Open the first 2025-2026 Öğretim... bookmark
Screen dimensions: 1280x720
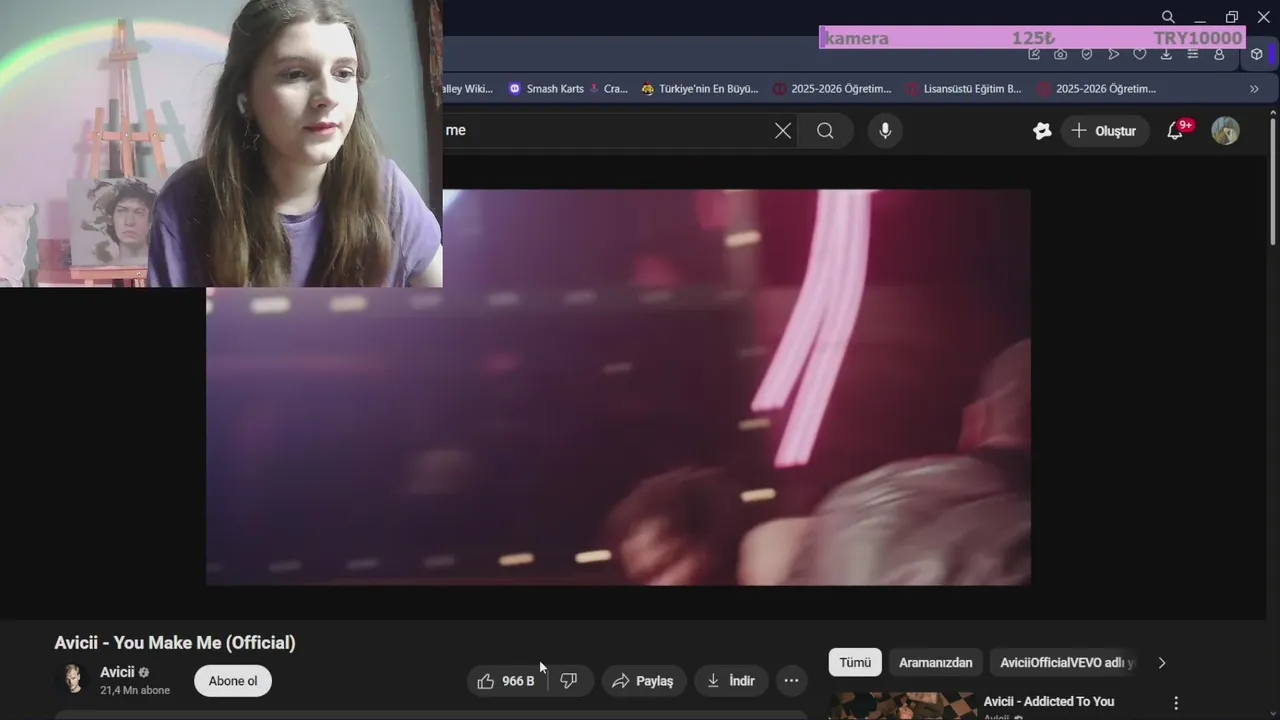(x=832, y=89)
